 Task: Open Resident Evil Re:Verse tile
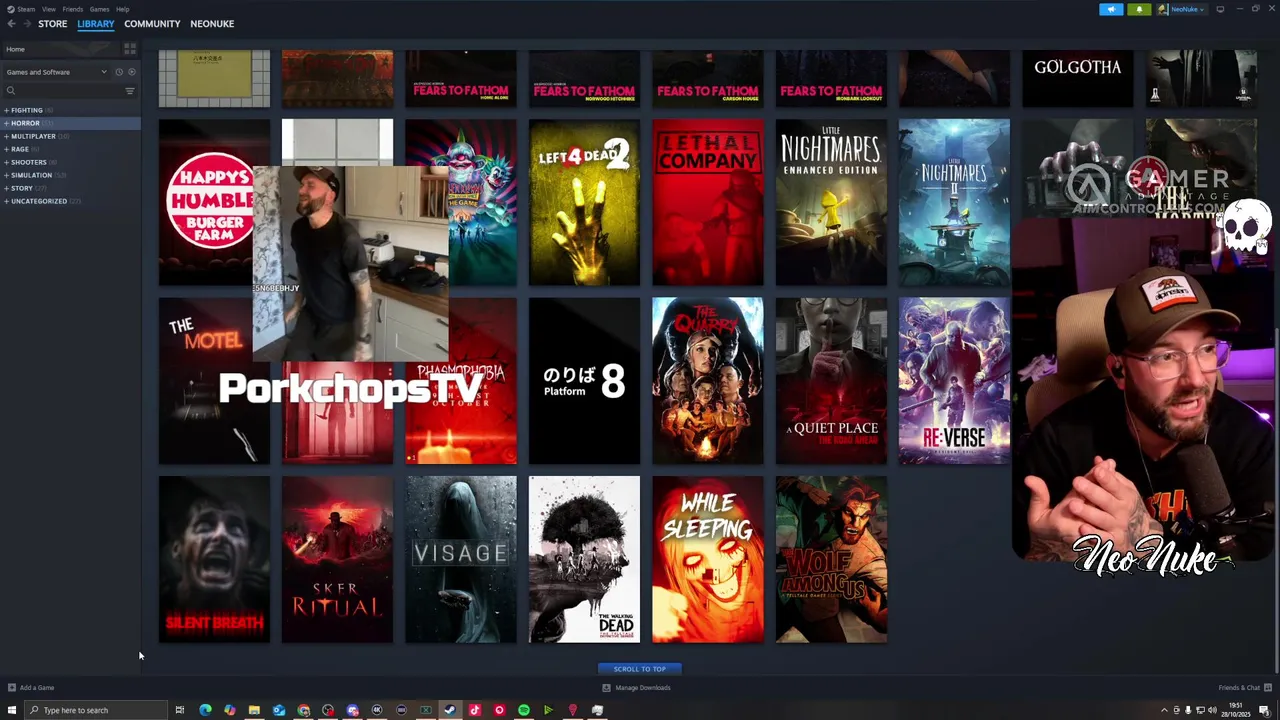tap(954, 381)
